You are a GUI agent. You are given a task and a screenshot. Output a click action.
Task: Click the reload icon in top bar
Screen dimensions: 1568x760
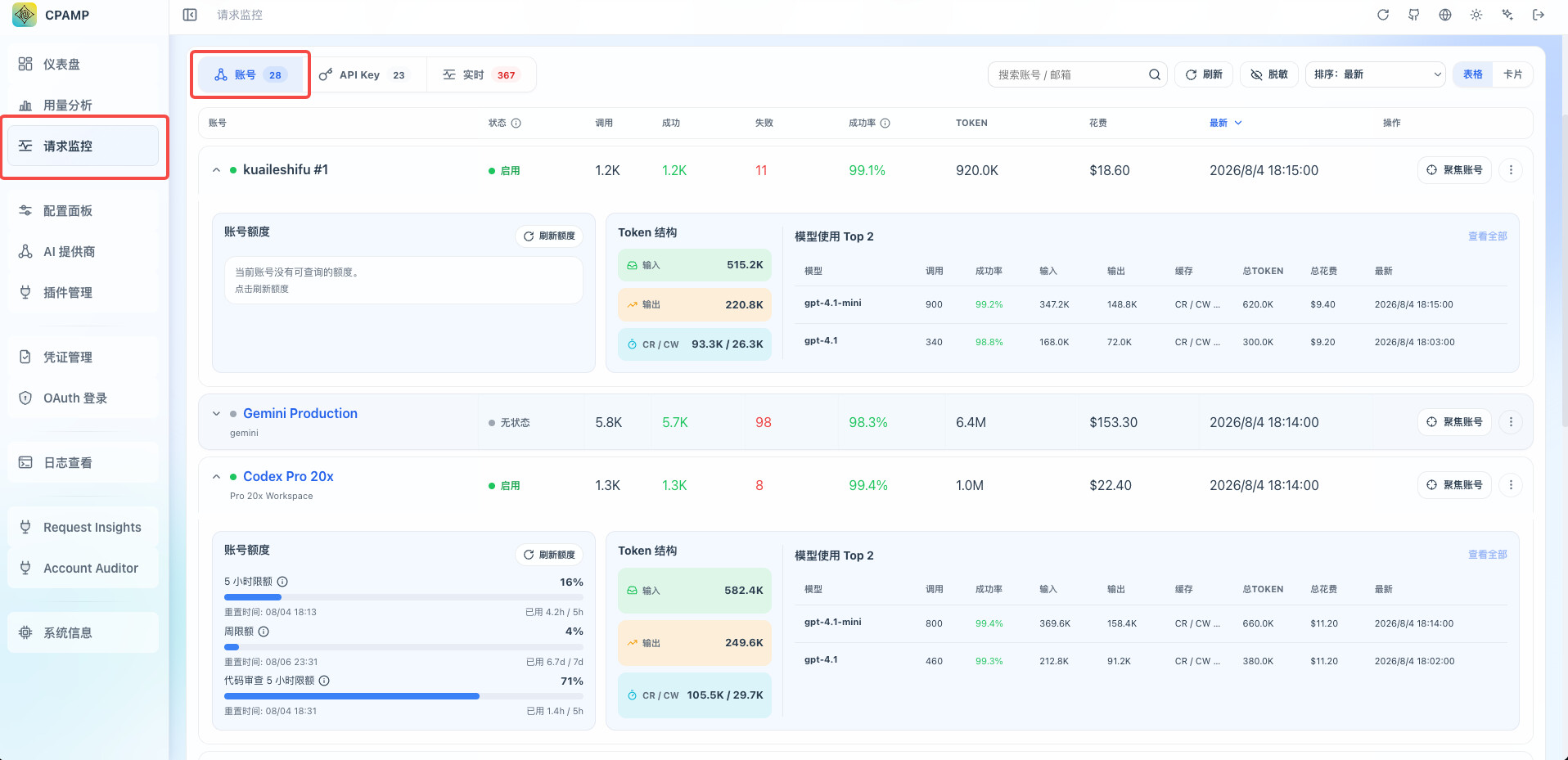1383,15
